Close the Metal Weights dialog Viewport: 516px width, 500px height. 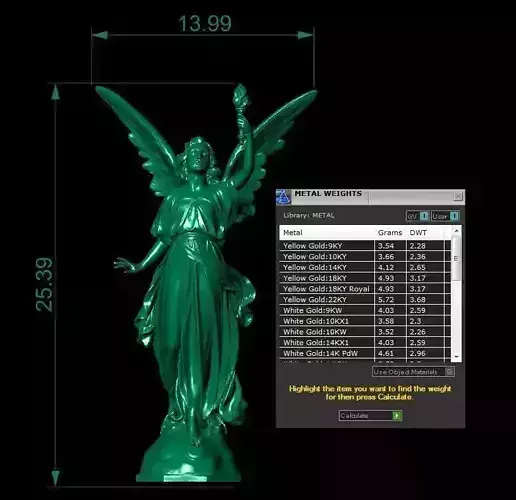click(x=458, y=196)
